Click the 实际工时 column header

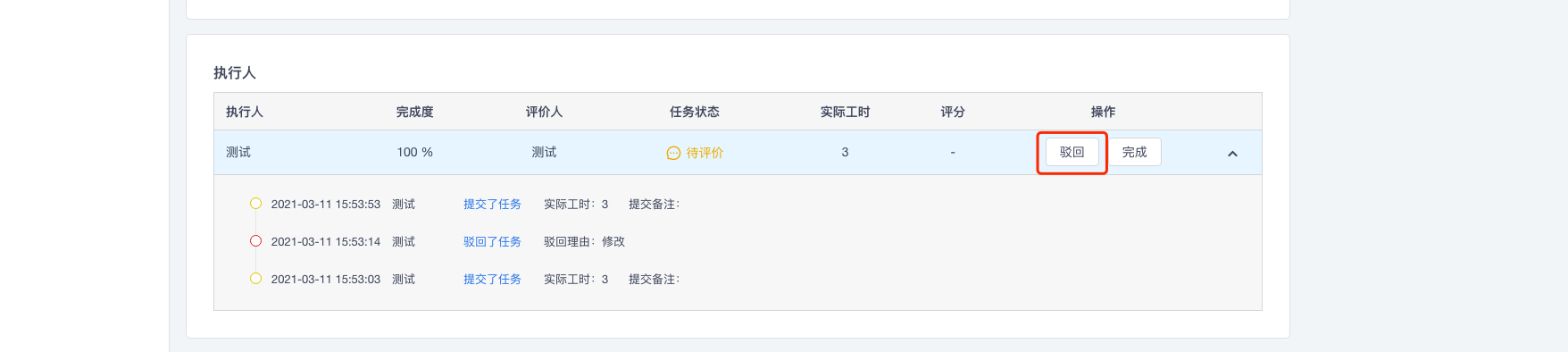[845, 112]
